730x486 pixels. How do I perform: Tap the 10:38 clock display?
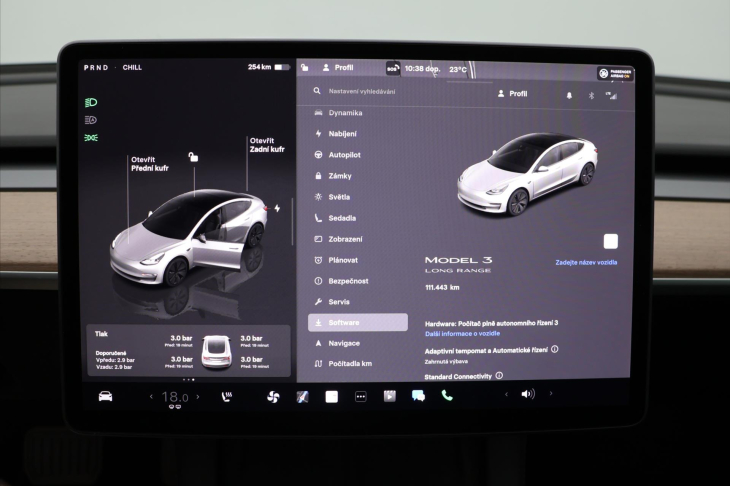pyautogui.click(x=422, y=68)
